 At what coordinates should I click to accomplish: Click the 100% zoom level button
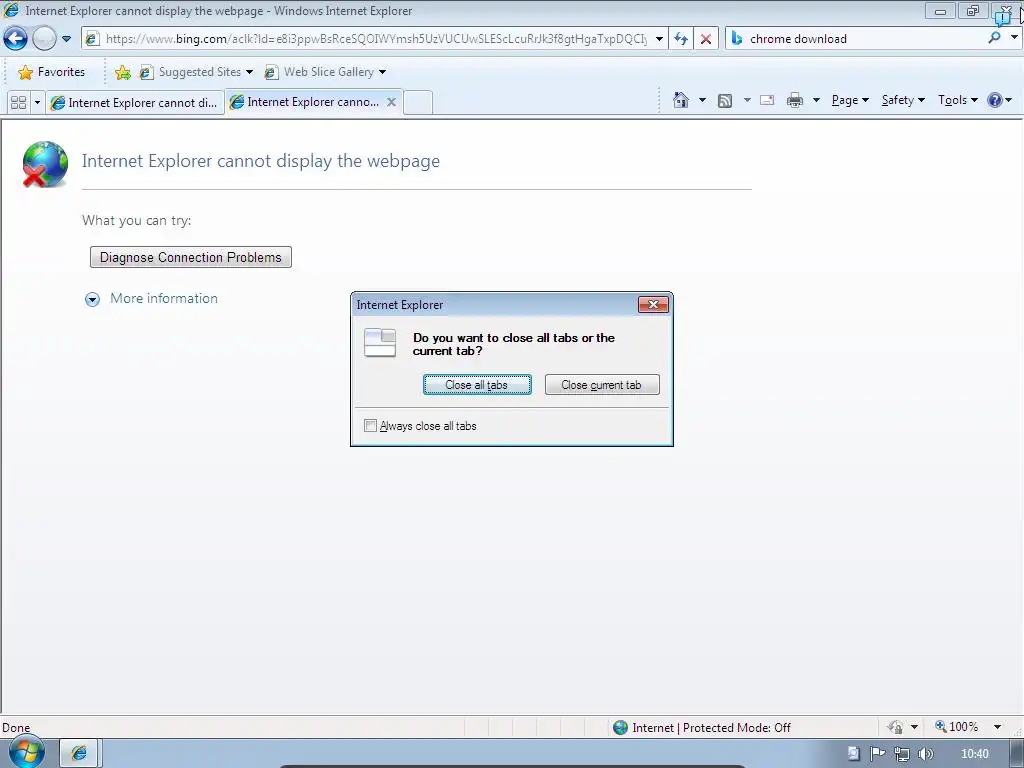(957, 727)
